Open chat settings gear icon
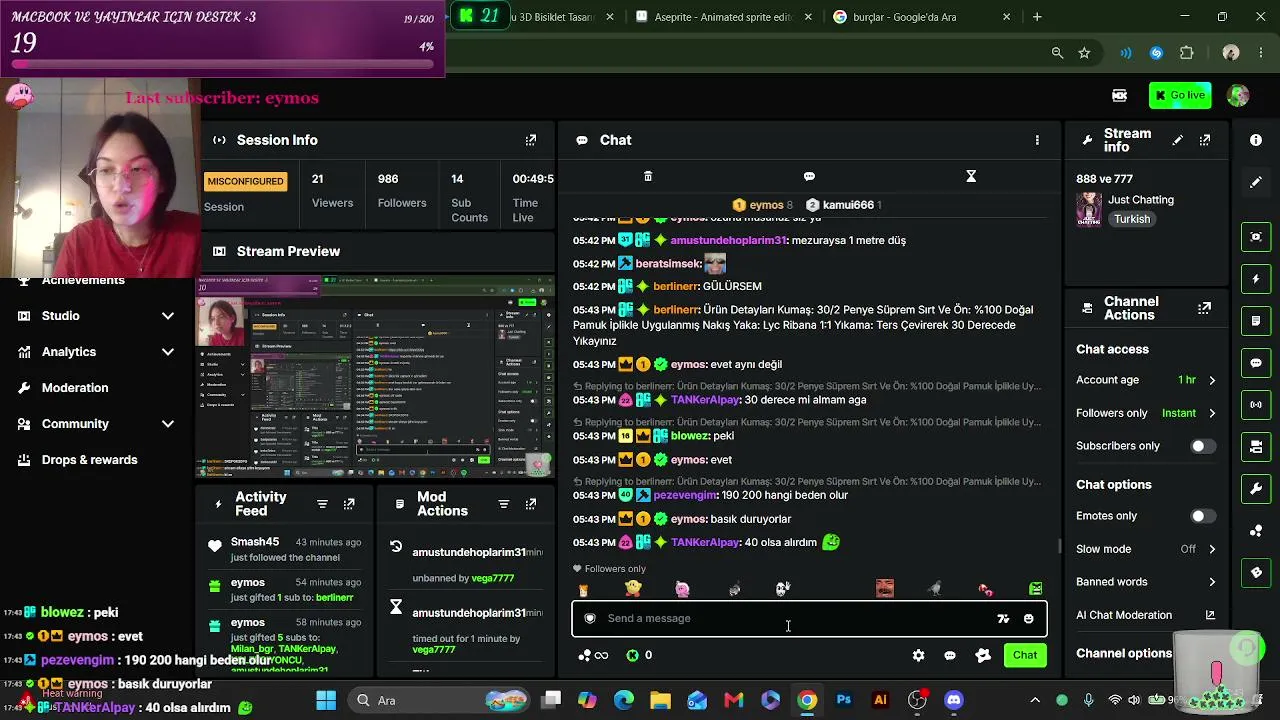This screenshot has width=1280, height=720. [x=918, y=655]
